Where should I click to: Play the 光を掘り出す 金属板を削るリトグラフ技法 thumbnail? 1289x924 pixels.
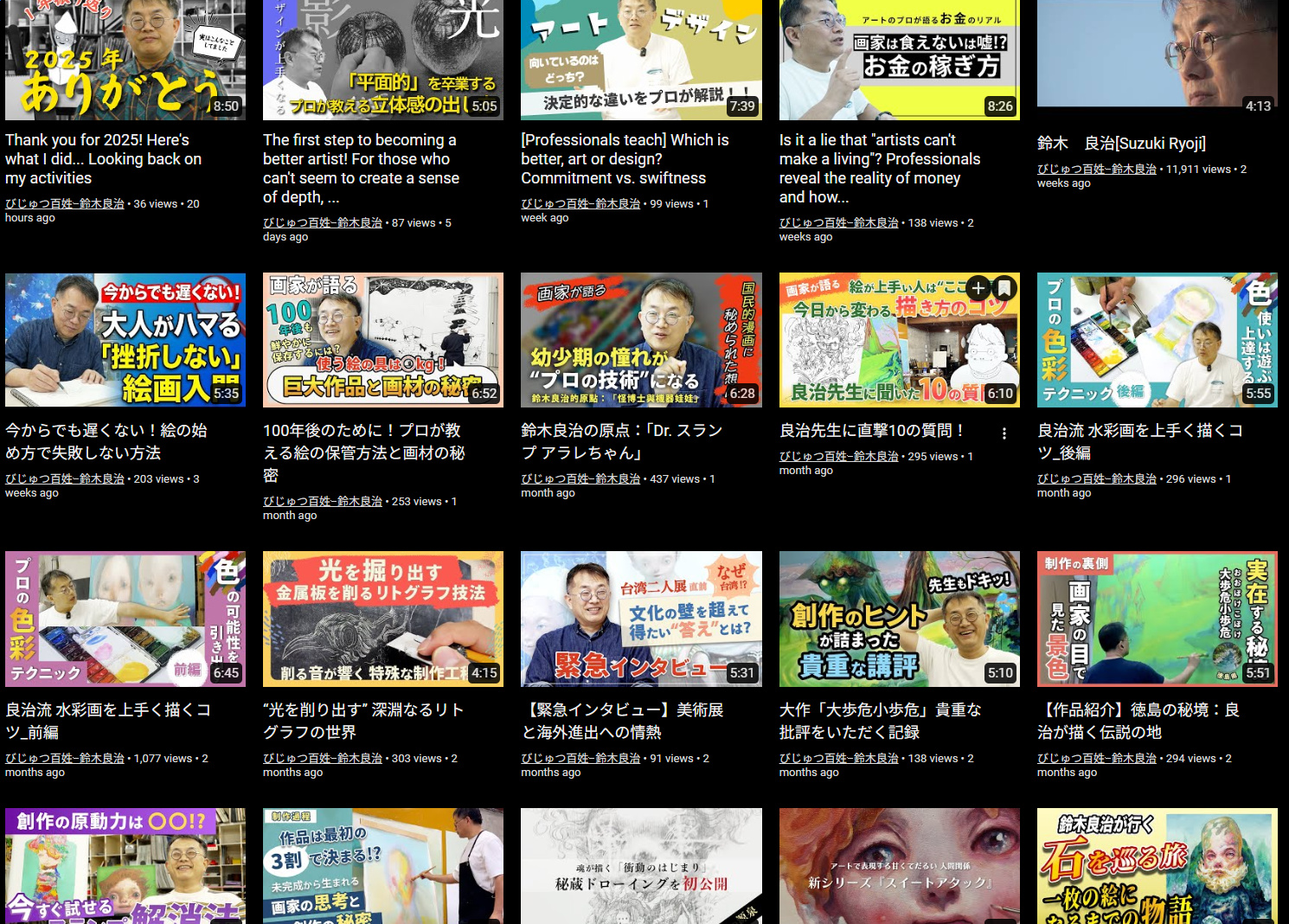click(x=383, y=619)
